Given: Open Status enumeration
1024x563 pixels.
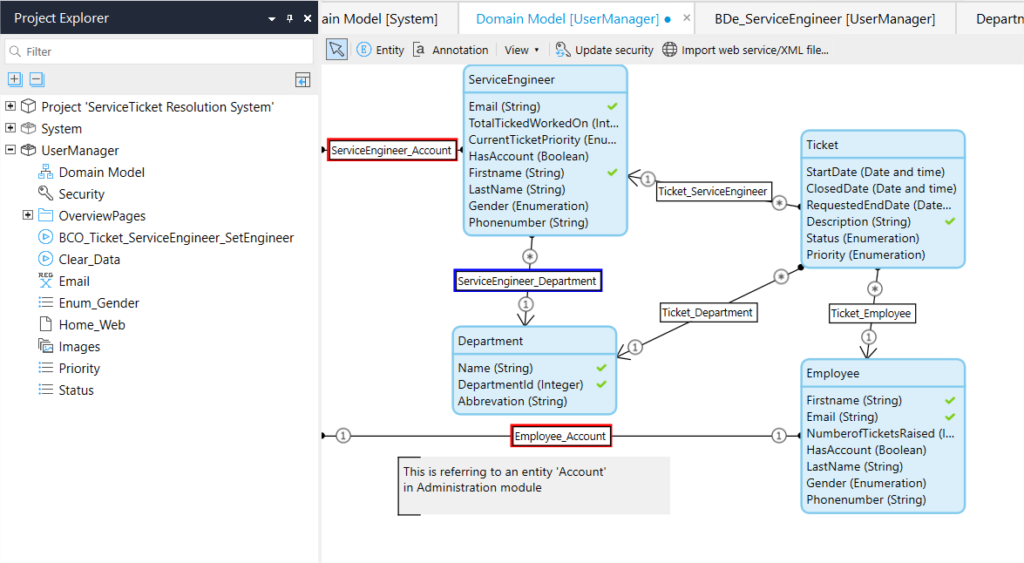Looking at the screenshot, I should (x=76, y=390).
